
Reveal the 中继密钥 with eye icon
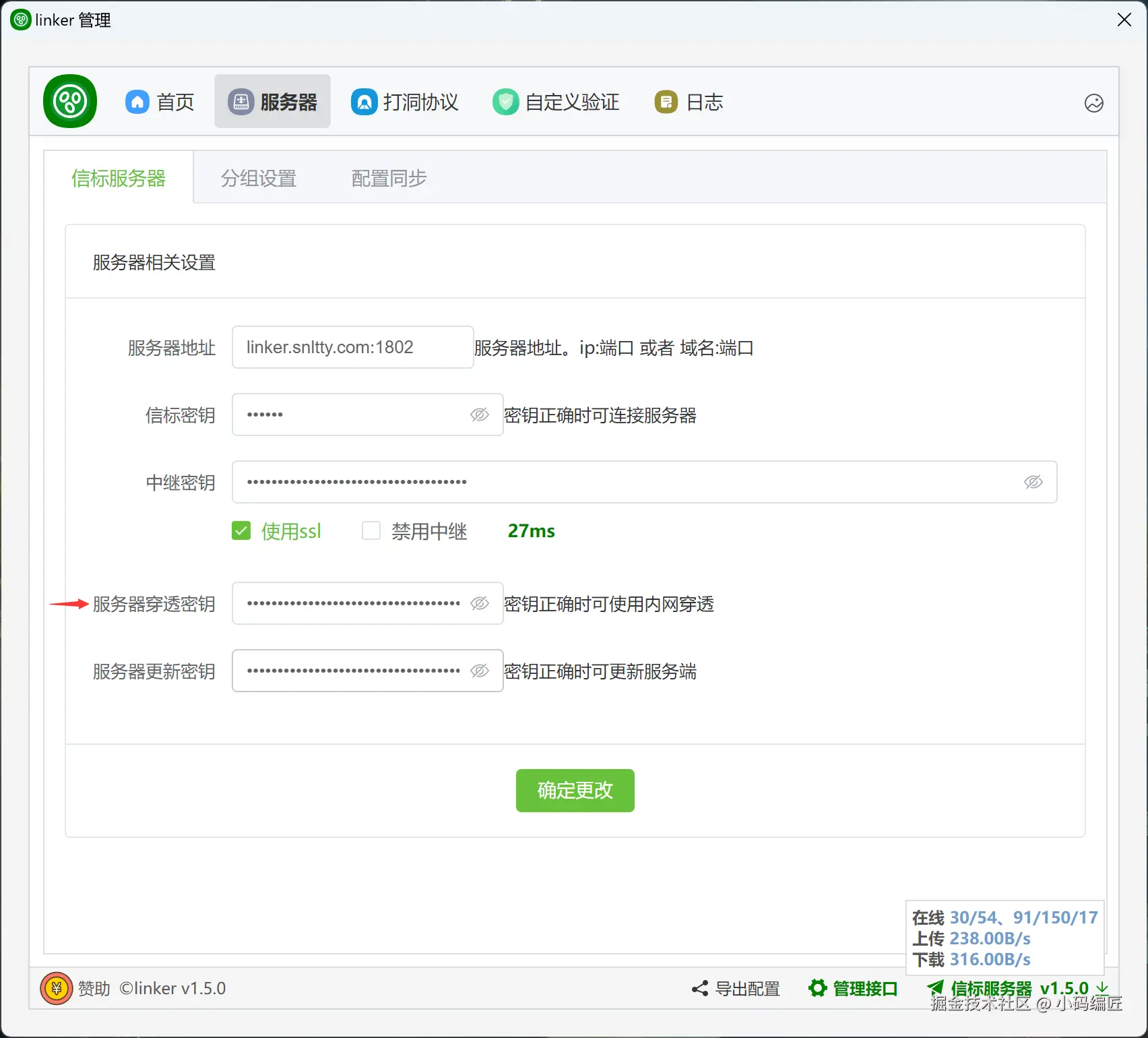point(1033,482)
